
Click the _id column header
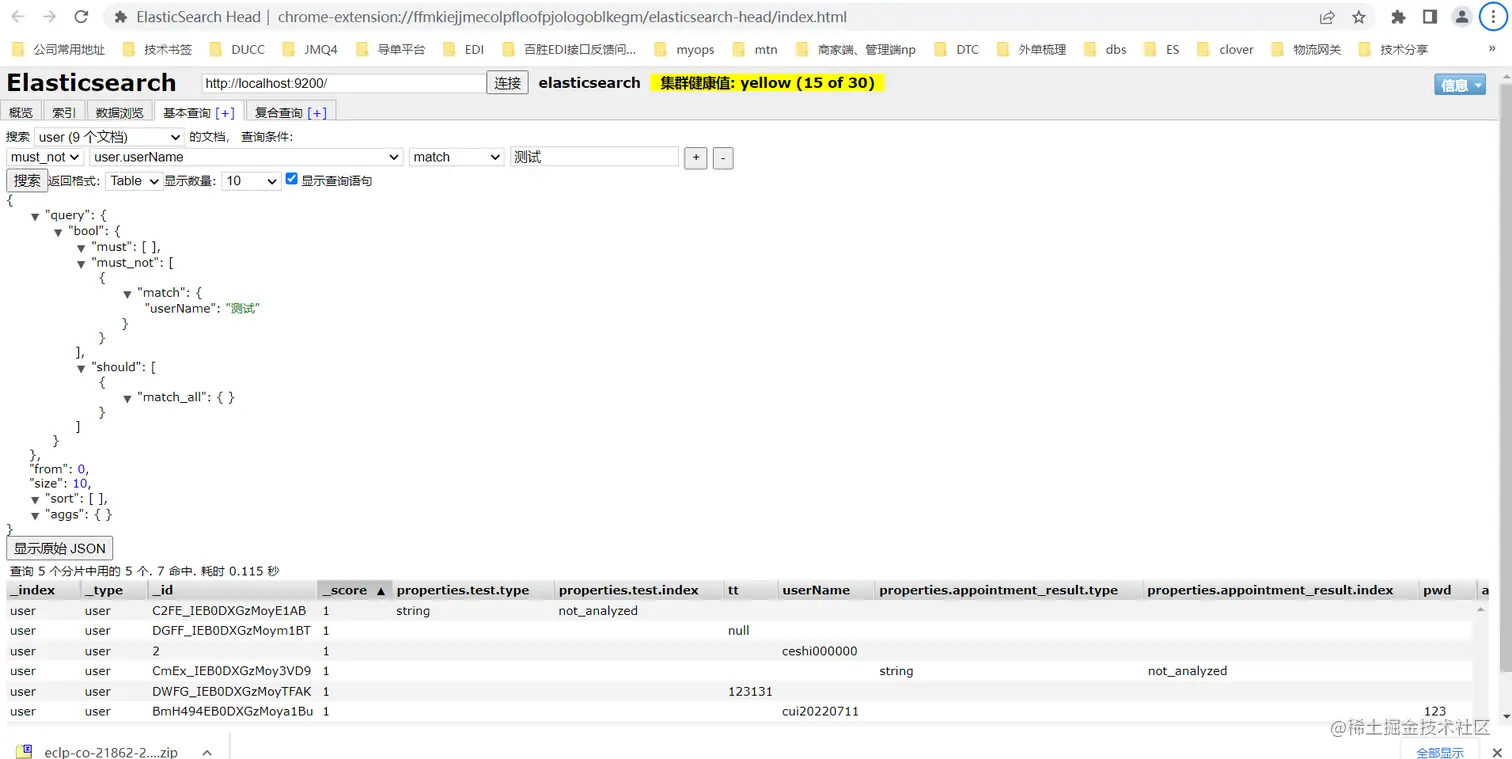coord(232,590)
